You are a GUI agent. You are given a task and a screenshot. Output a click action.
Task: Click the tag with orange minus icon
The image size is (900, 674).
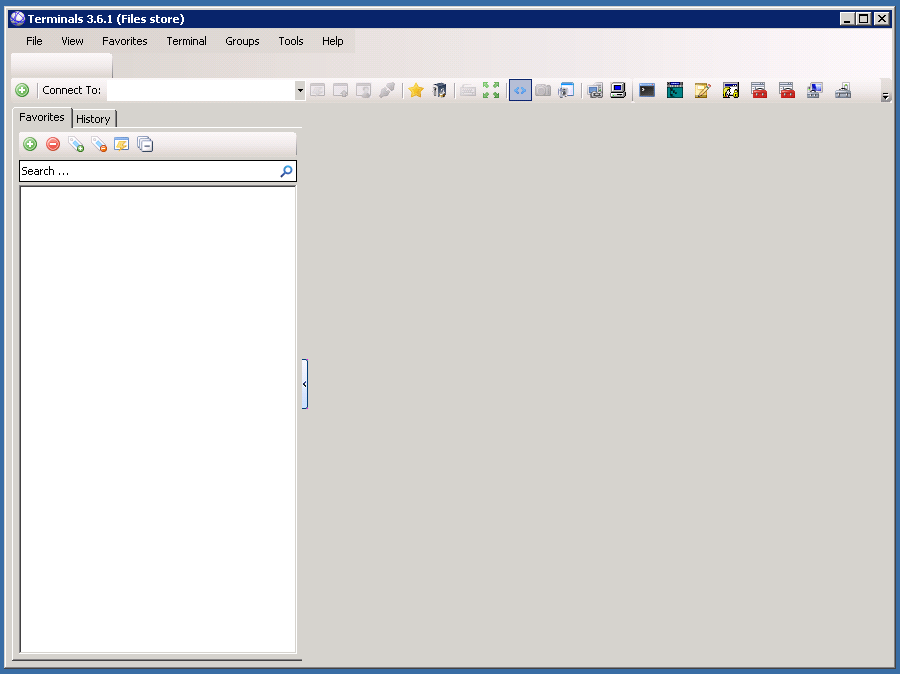click(x=99, y=144)
